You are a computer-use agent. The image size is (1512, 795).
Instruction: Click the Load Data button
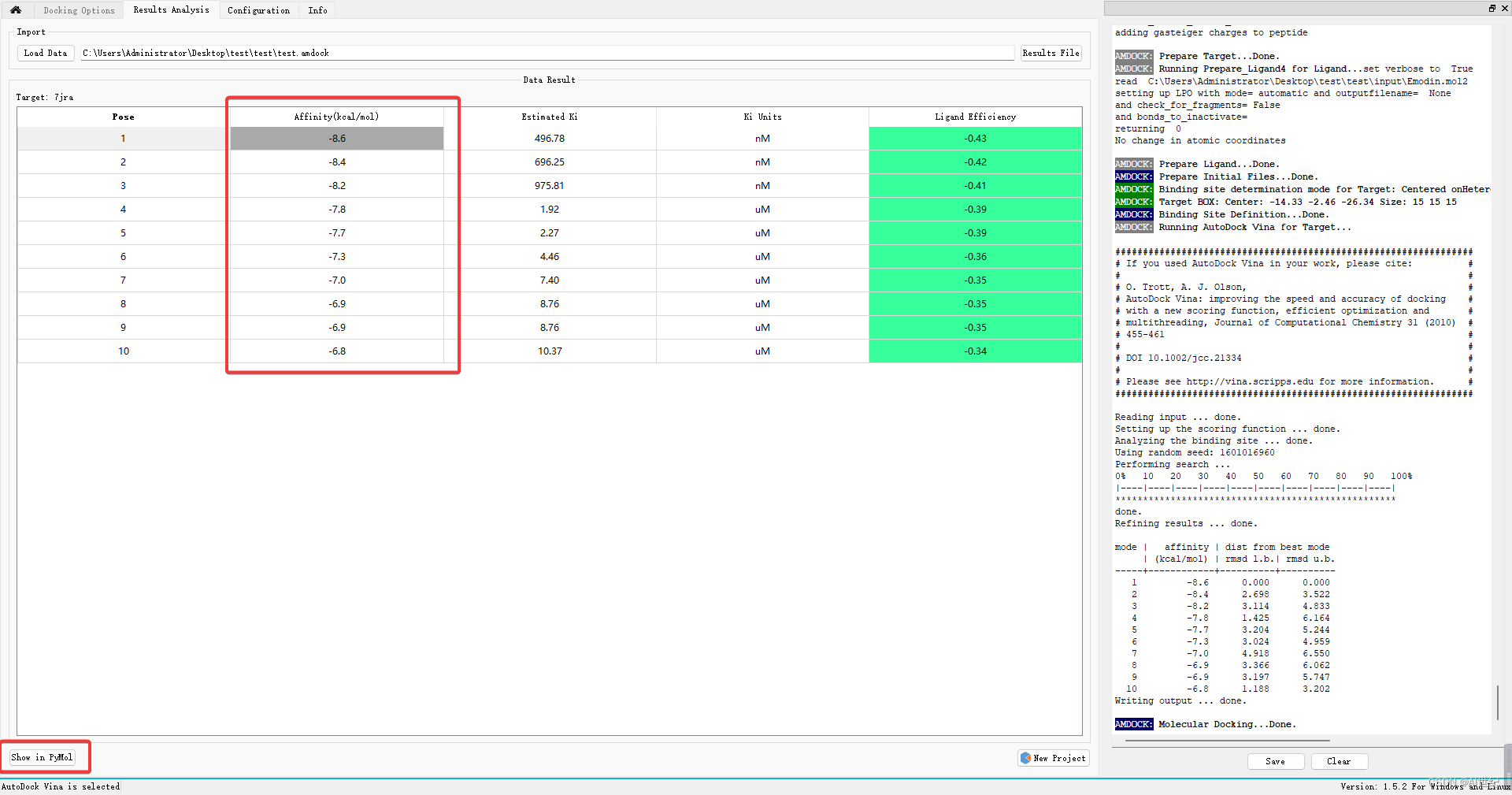point(46,53)
